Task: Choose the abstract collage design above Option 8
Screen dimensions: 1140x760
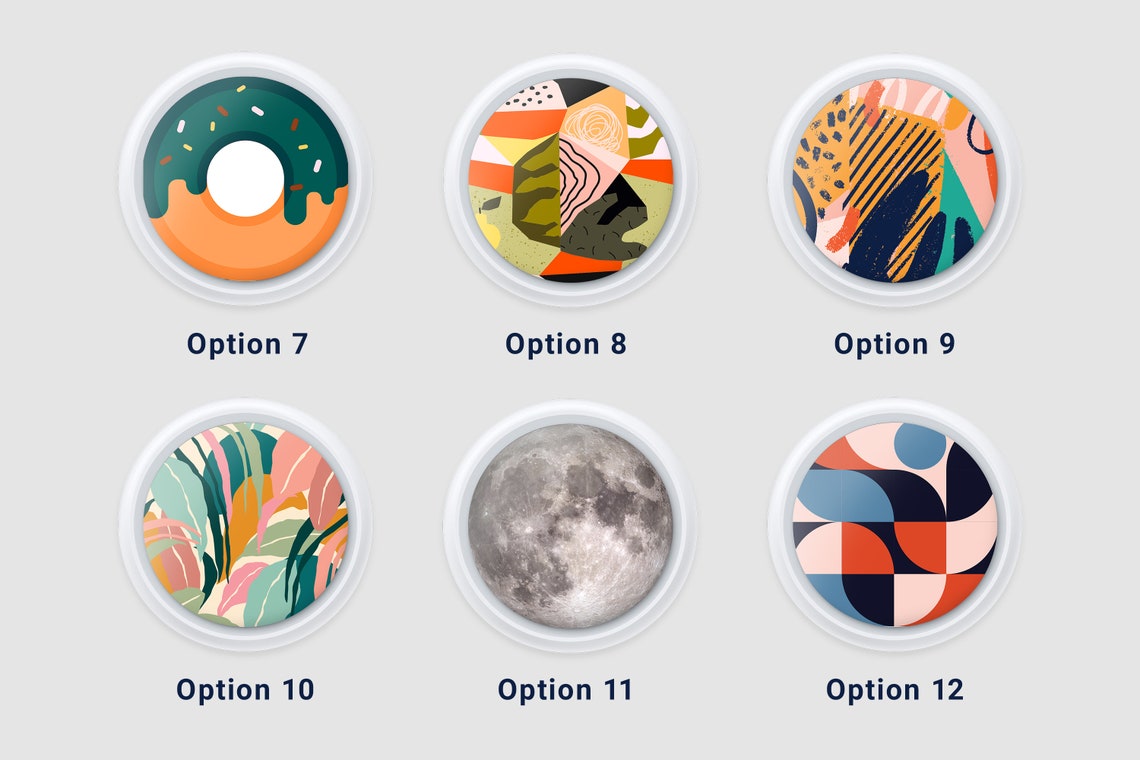Action: [x=570, y=180]
